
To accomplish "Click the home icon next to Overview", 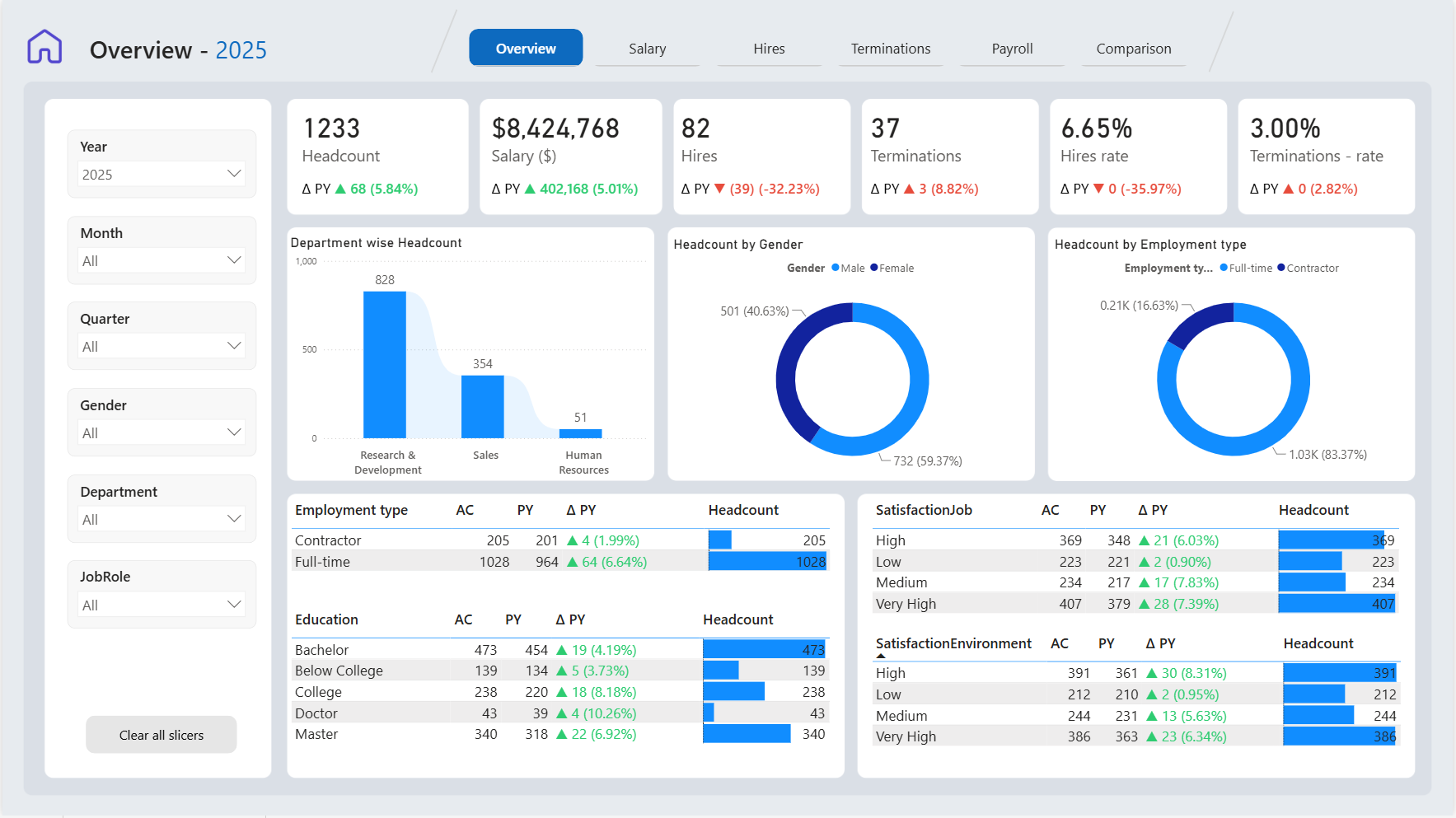I will (44, 47).
